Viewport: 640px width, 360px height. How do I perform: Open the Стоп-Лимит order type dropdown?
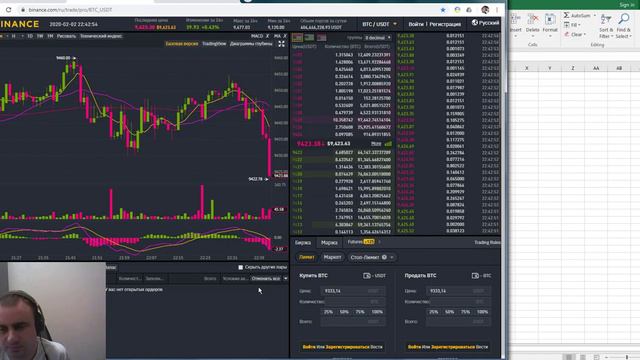371,257
